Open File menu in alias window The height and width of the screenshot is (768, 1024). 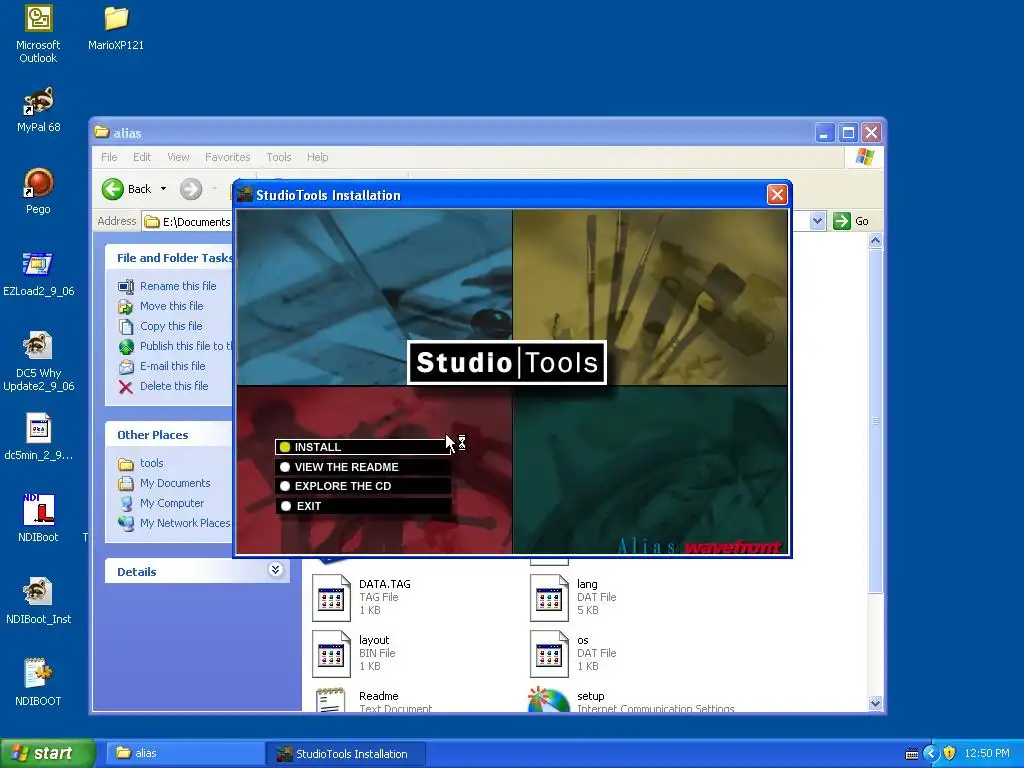click(109, 157)
